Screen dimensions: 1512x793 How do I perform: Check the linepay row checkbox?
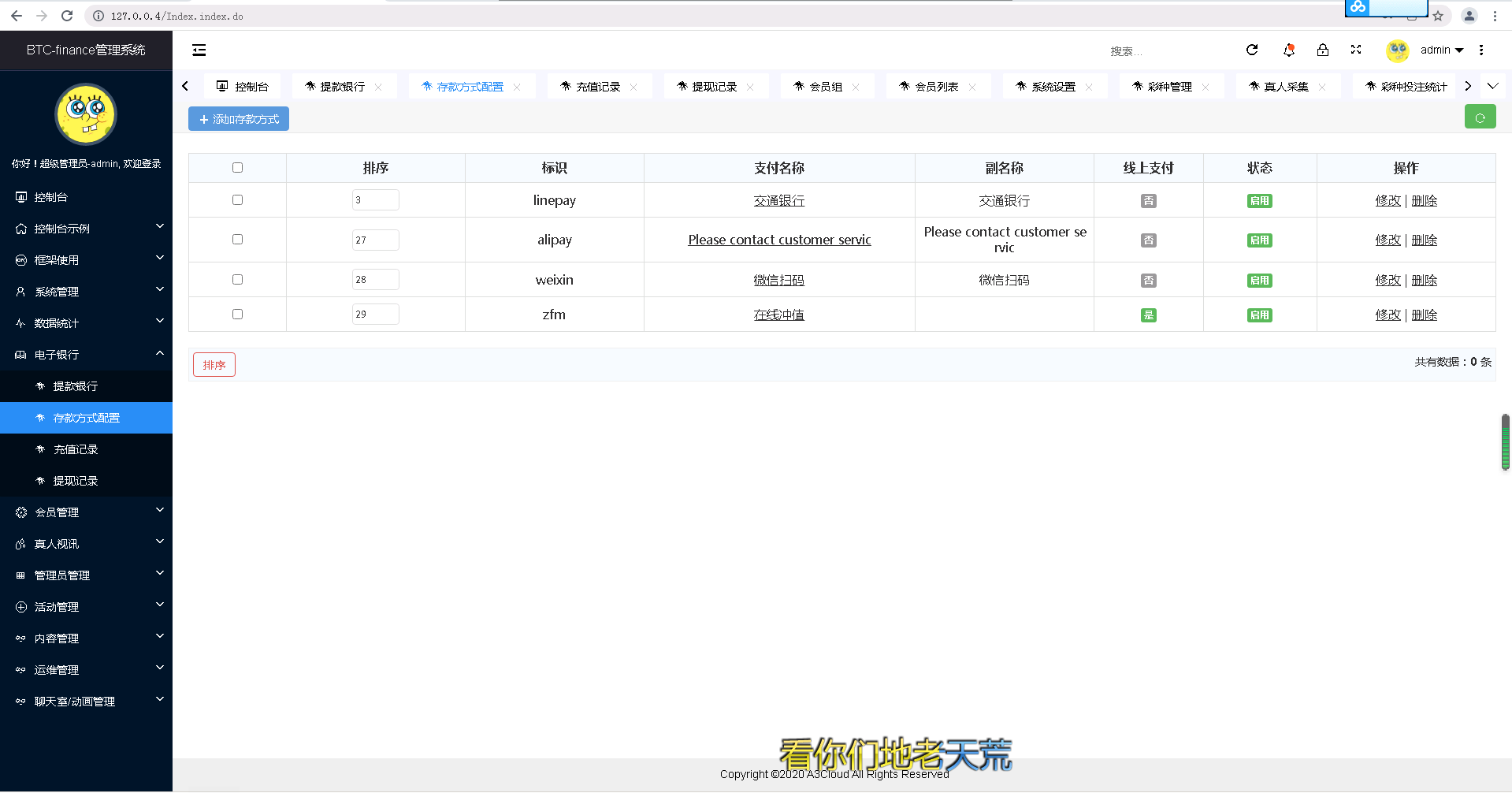click(237, 200)
